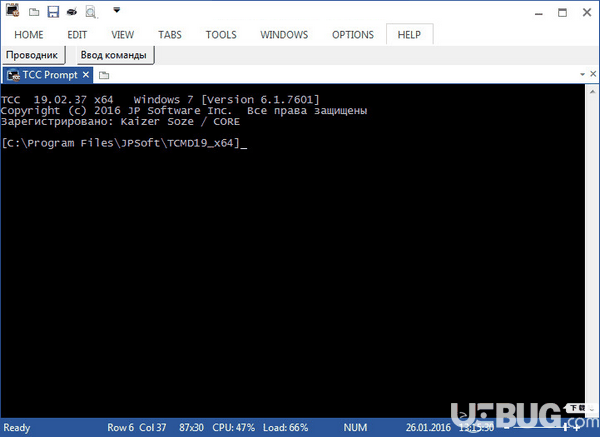Maximize the Take Command window
The image size is (600, 437).
coord(562,13)
